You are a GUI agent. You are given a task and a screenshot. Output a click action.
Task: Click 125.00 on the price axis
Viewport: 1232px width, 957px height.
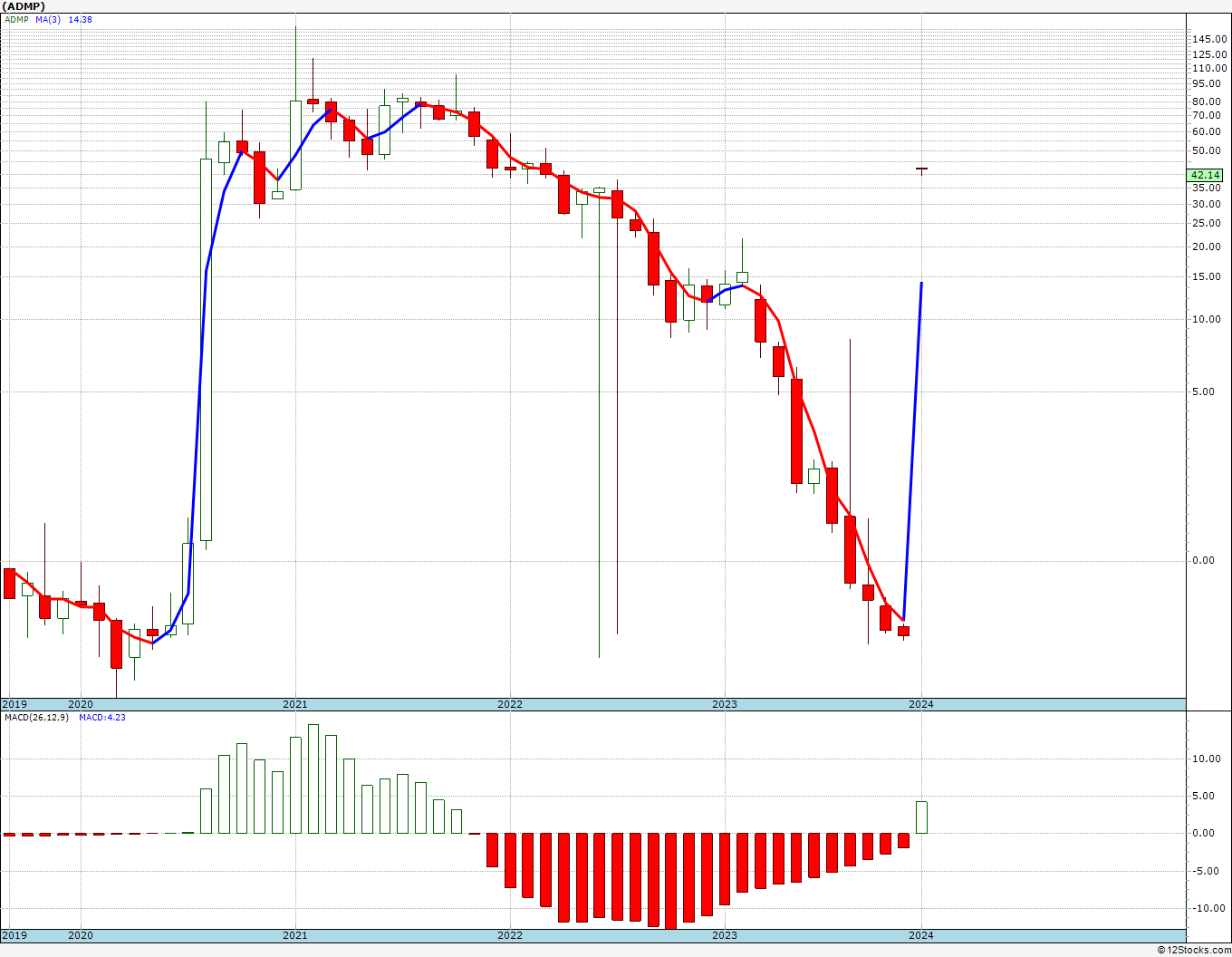pyautogui.click(x=1208, y=54)
